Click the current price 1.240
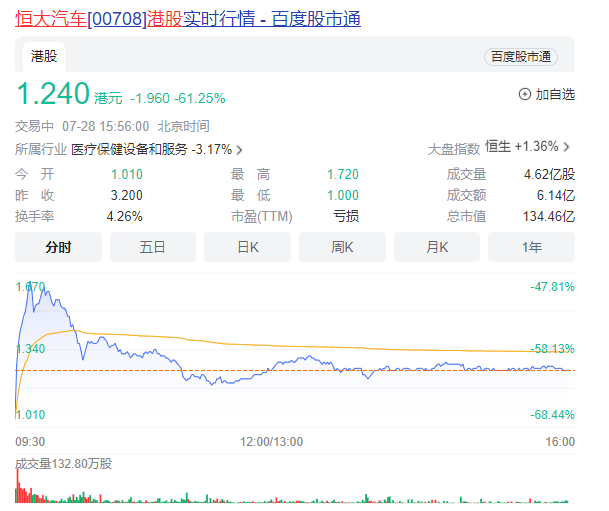609x511 pixels. tap(53, 94)
